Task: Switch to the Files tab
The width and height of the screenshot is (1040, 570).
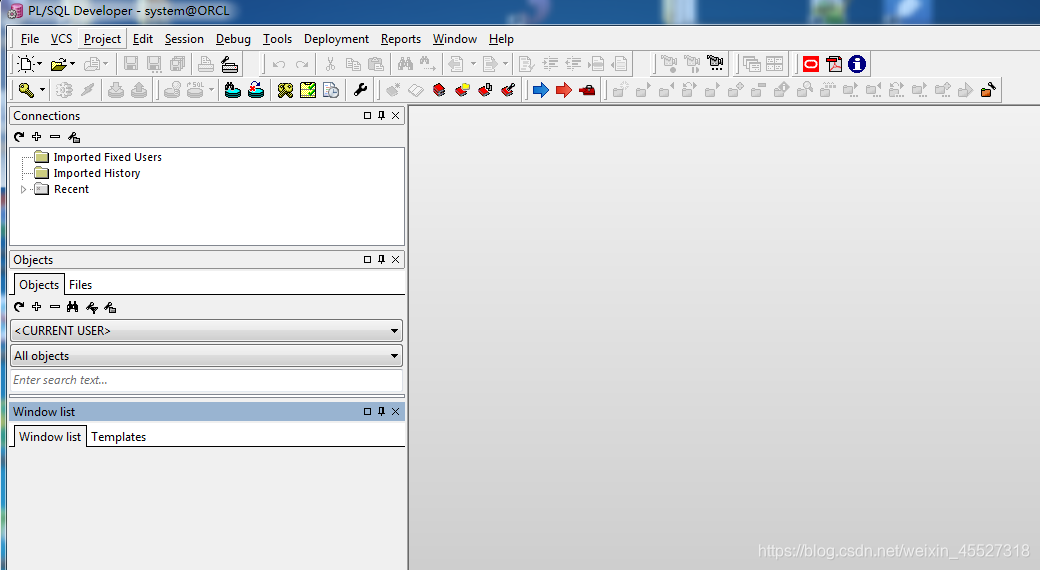Action: coord(80,285)
